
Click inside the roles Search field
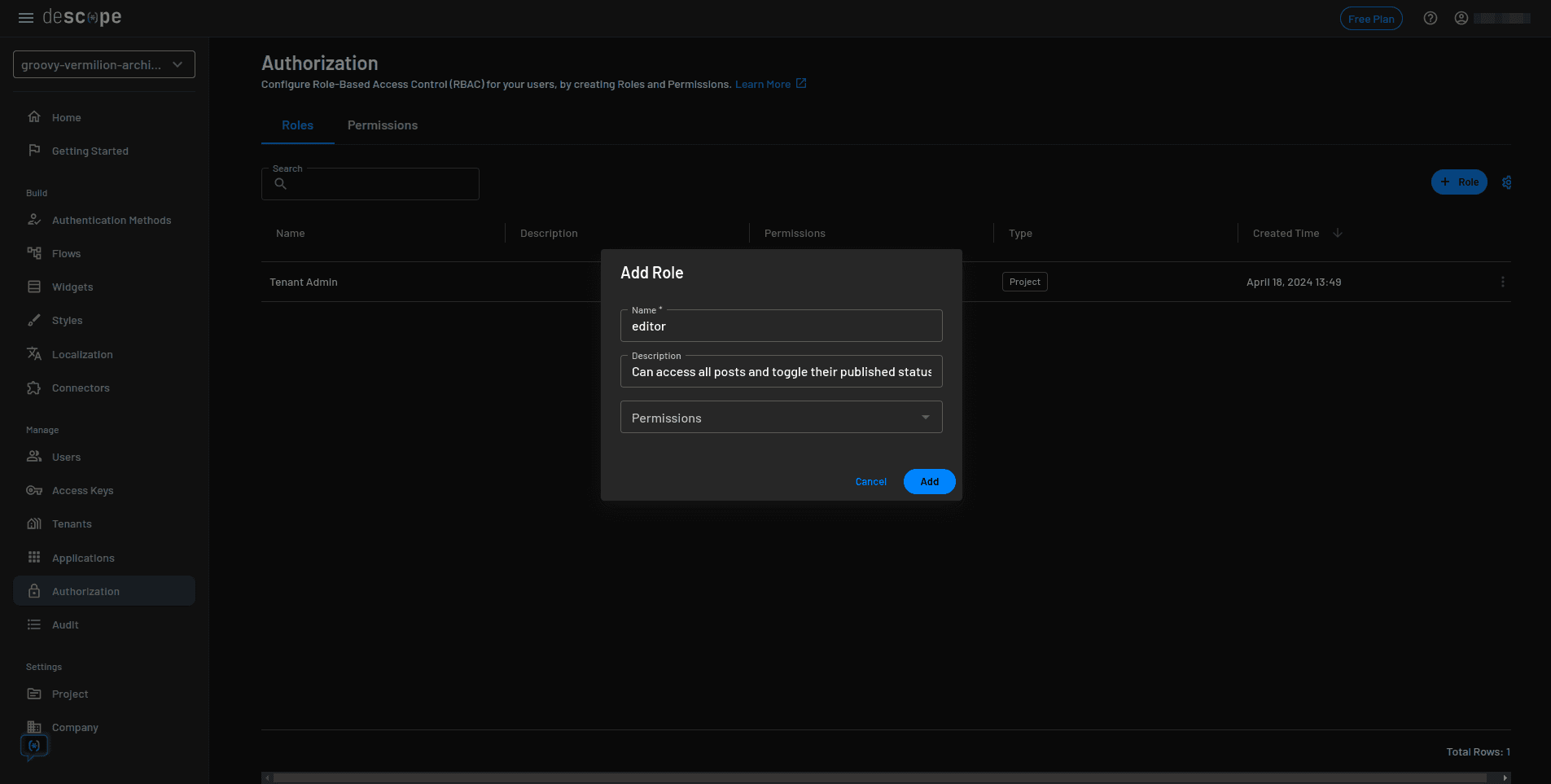[370, 183]
